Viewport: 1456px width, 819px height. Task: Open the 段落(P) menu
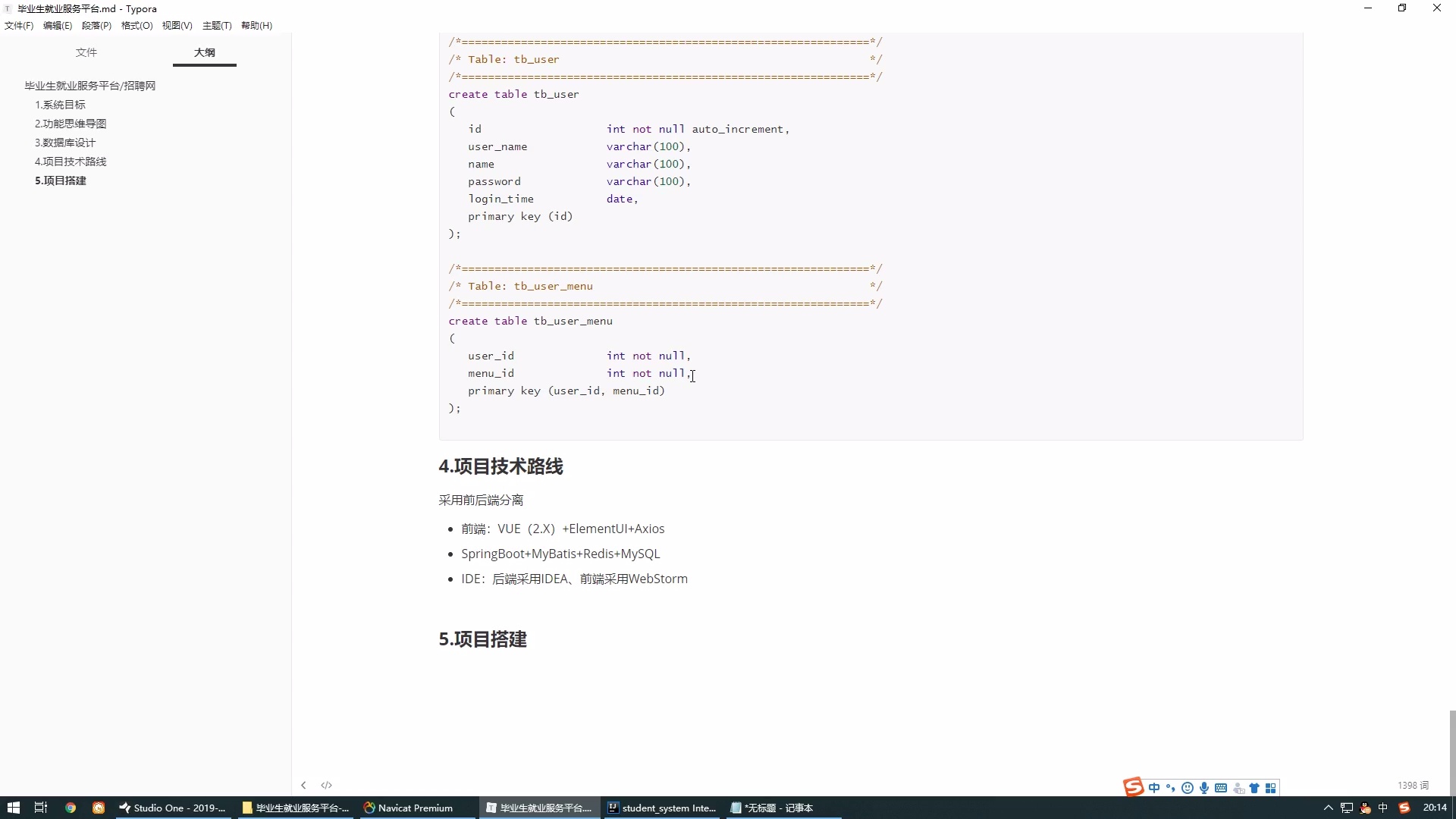pos(96,25)
